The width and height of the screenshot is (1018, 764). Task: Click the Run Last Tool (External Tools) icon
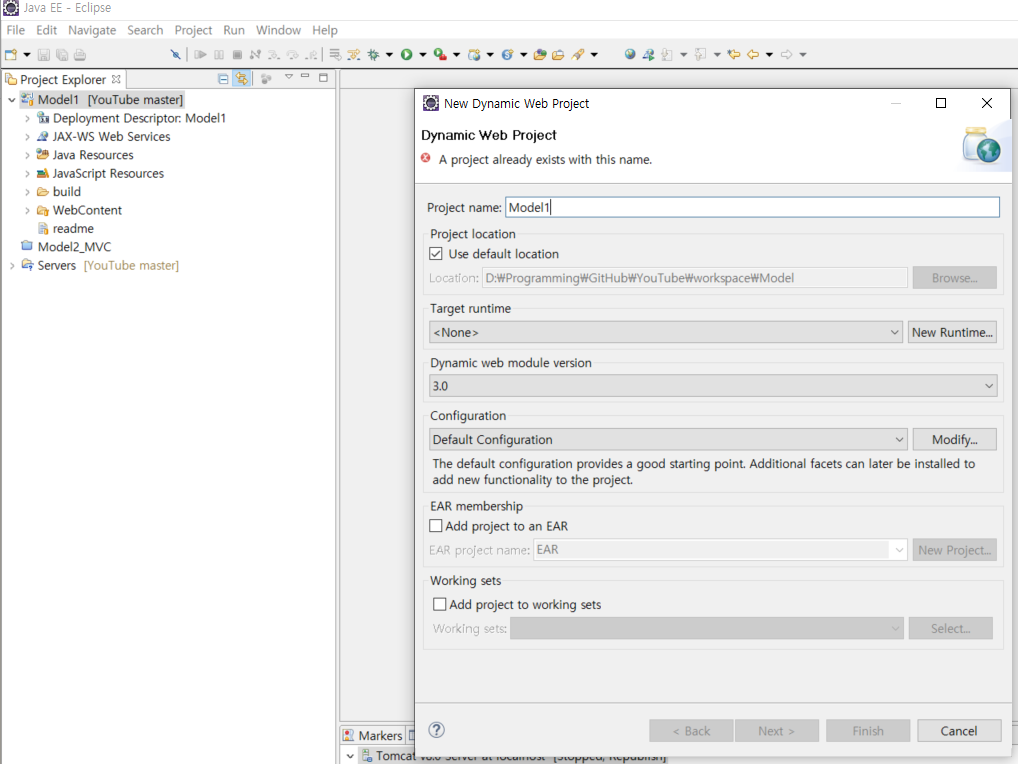440,55
